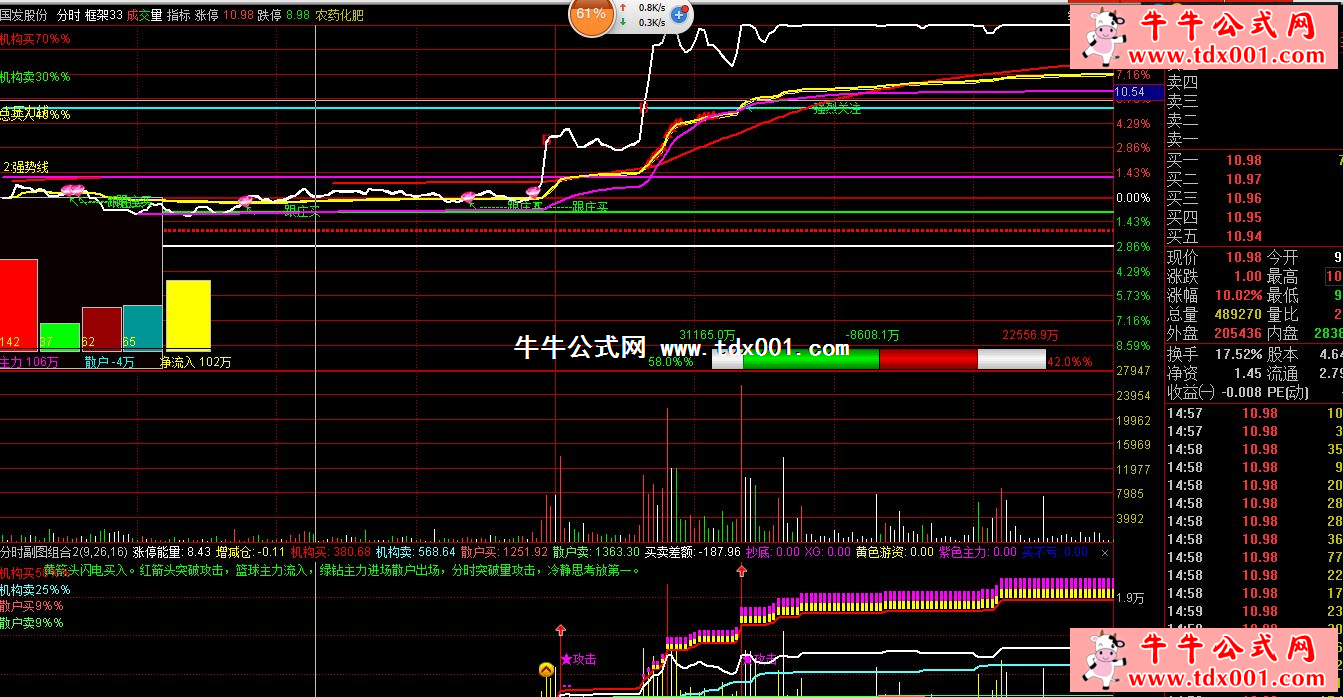Switch to 分时 view in top bar

68,15
